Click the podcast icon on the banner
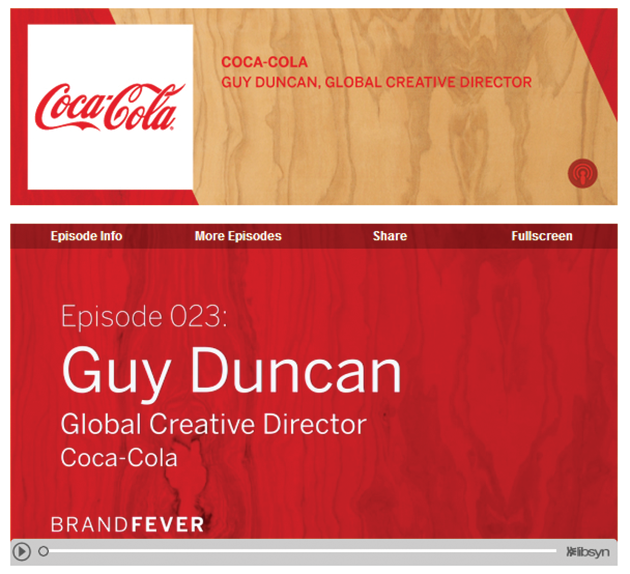 pos(582,173)
